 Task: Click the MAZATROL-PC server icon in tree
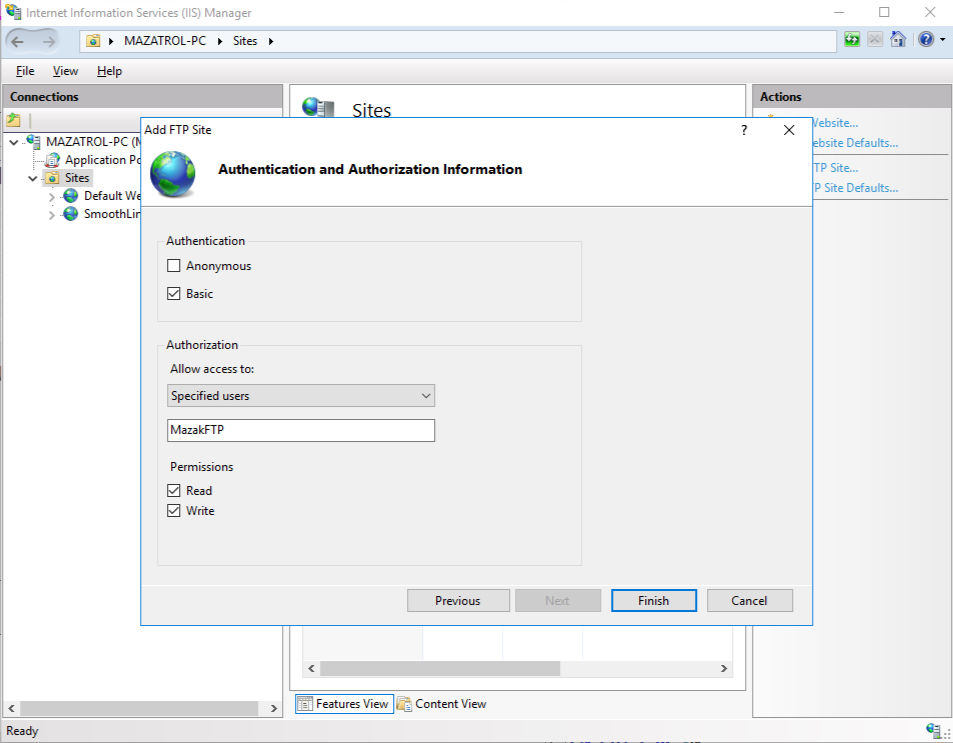[x=34, y=142]
